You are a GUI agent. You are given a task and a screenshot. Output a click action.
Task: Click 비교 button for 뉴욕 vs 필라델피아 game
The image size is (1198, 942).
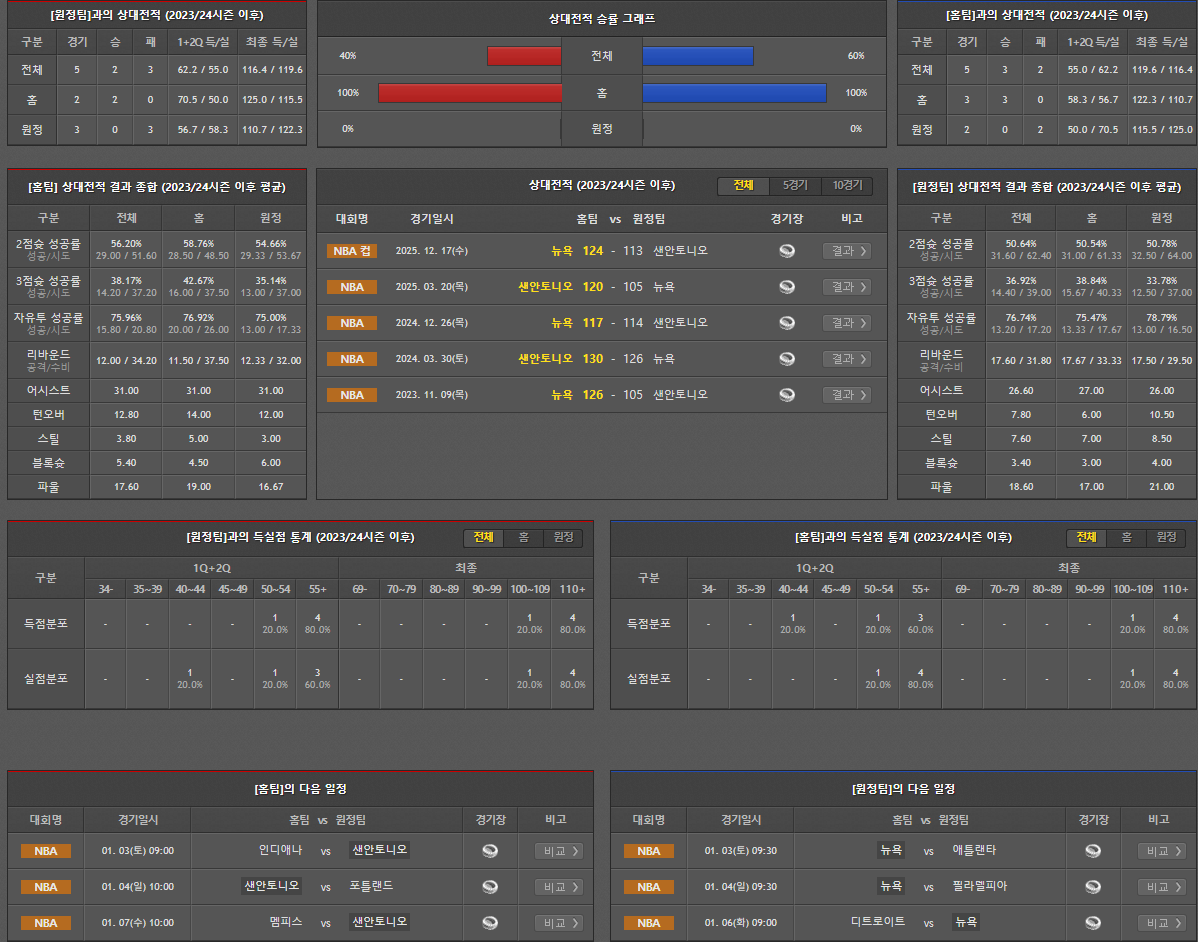pyautogui.click(x=1161, y=887)
